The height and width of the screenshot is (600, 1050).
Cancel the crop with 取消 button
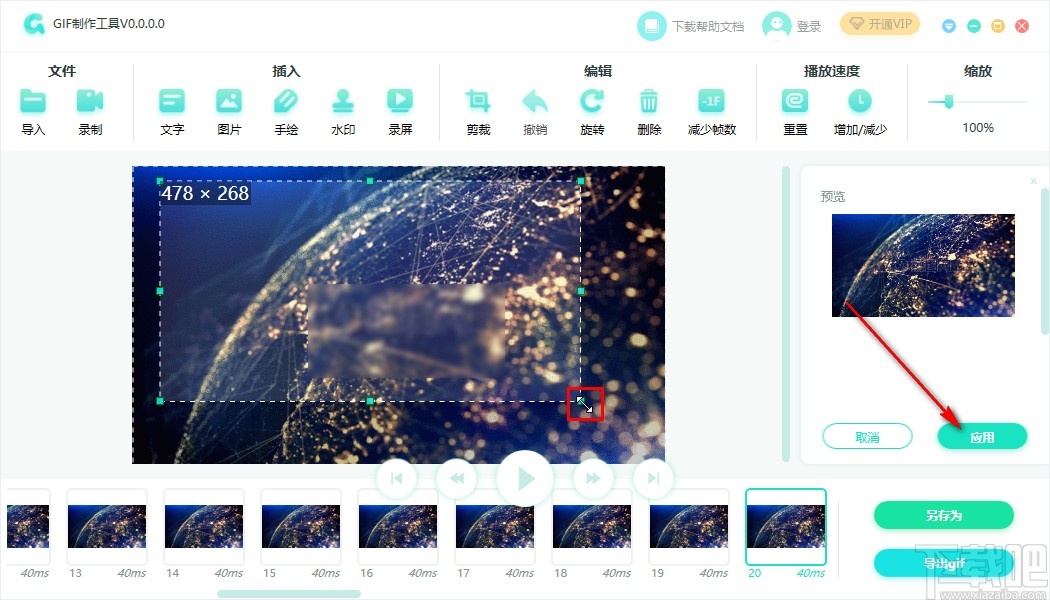(x=867, y=437)
